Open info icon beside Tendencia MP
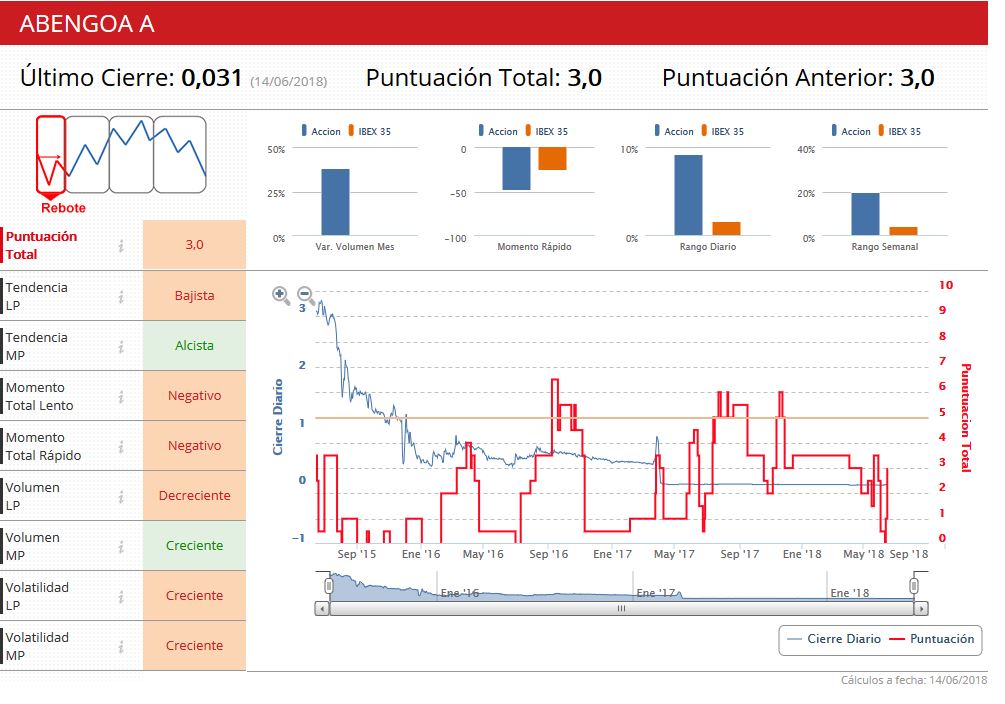 coord(121,347)
